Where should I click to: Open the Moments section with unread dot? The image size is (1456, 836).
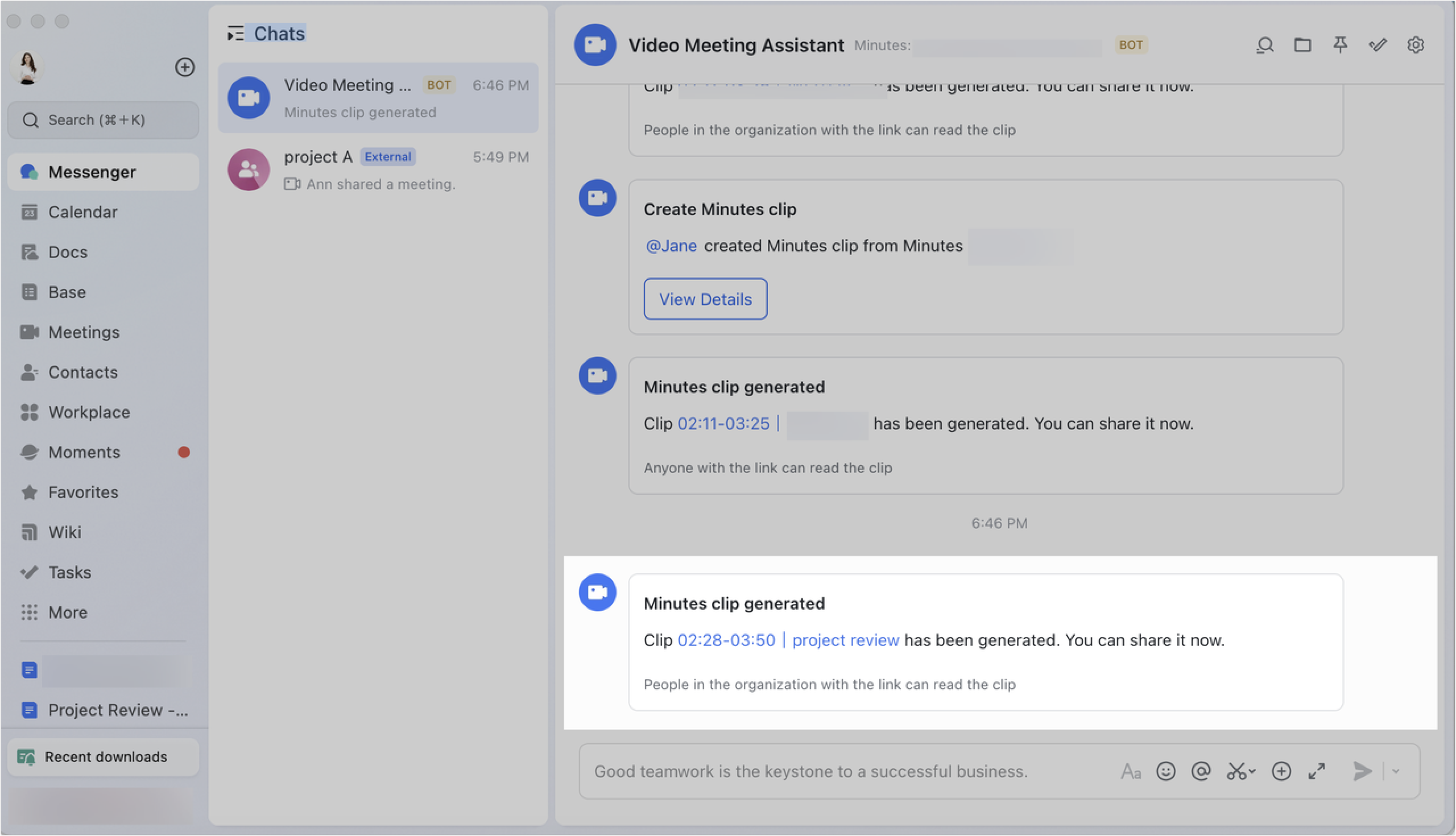(x=84, y=452)
